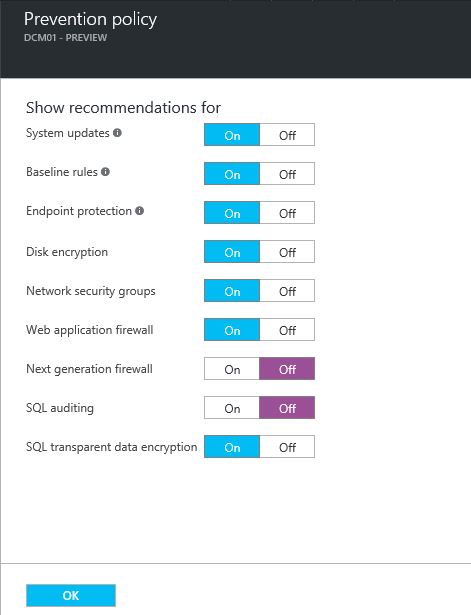Select On for SQL transparent data encryption

[232, 447]
